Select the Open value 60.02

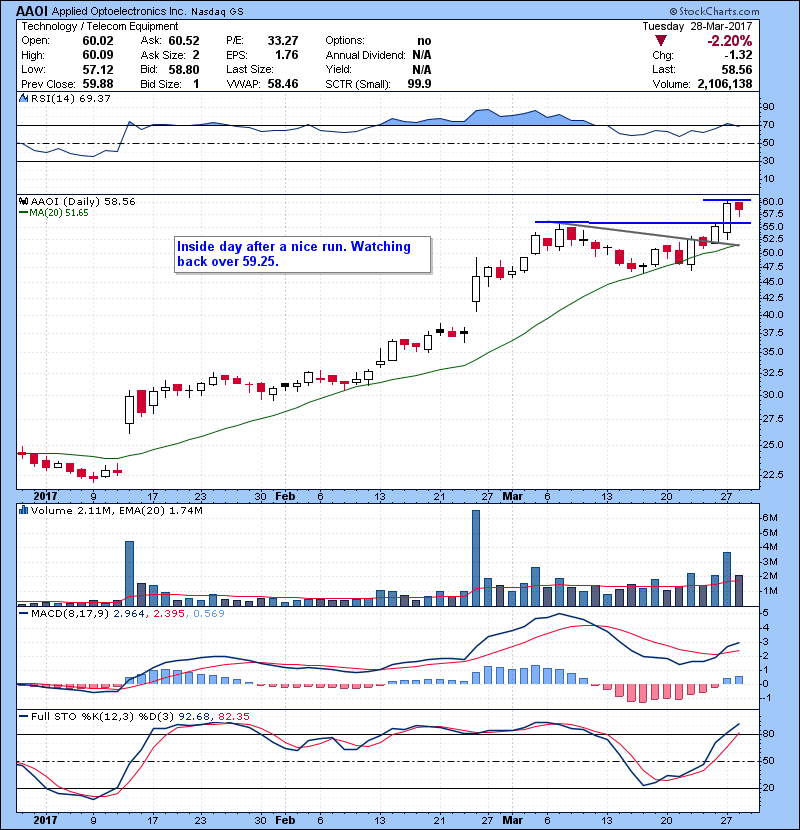click(97, 41)
